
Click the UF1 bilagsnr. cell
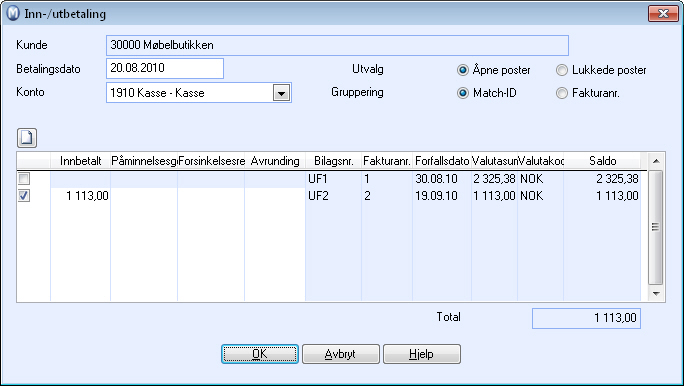click(334, 178)
